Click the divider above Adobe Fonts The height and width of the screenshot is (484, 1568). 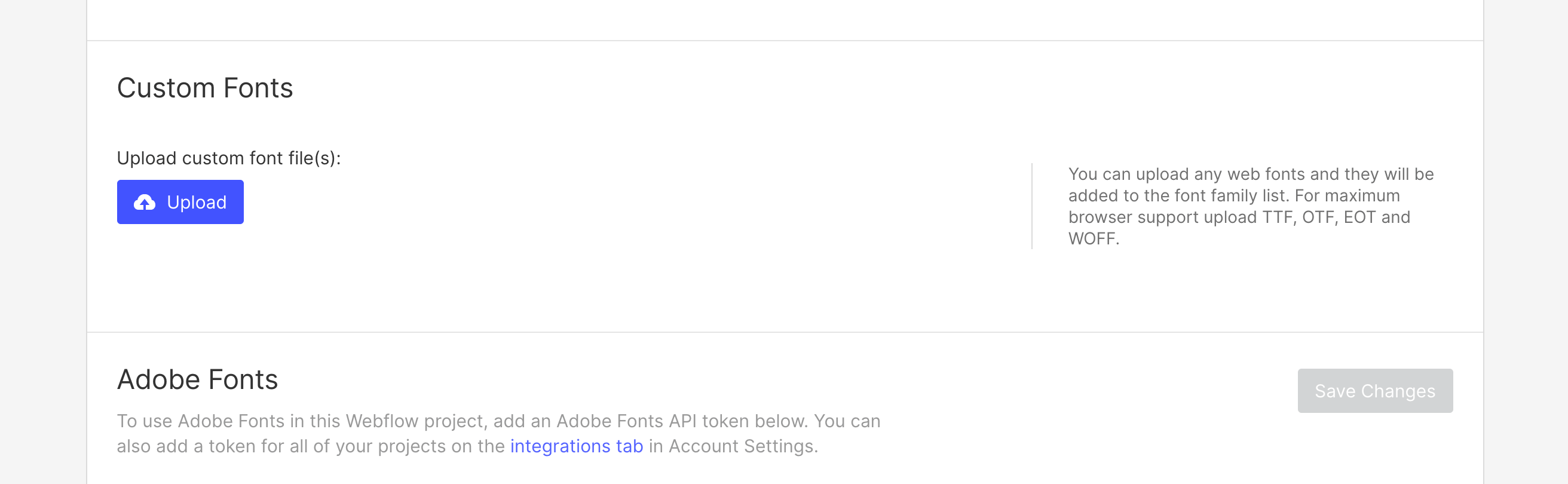[x=784, y=333]
